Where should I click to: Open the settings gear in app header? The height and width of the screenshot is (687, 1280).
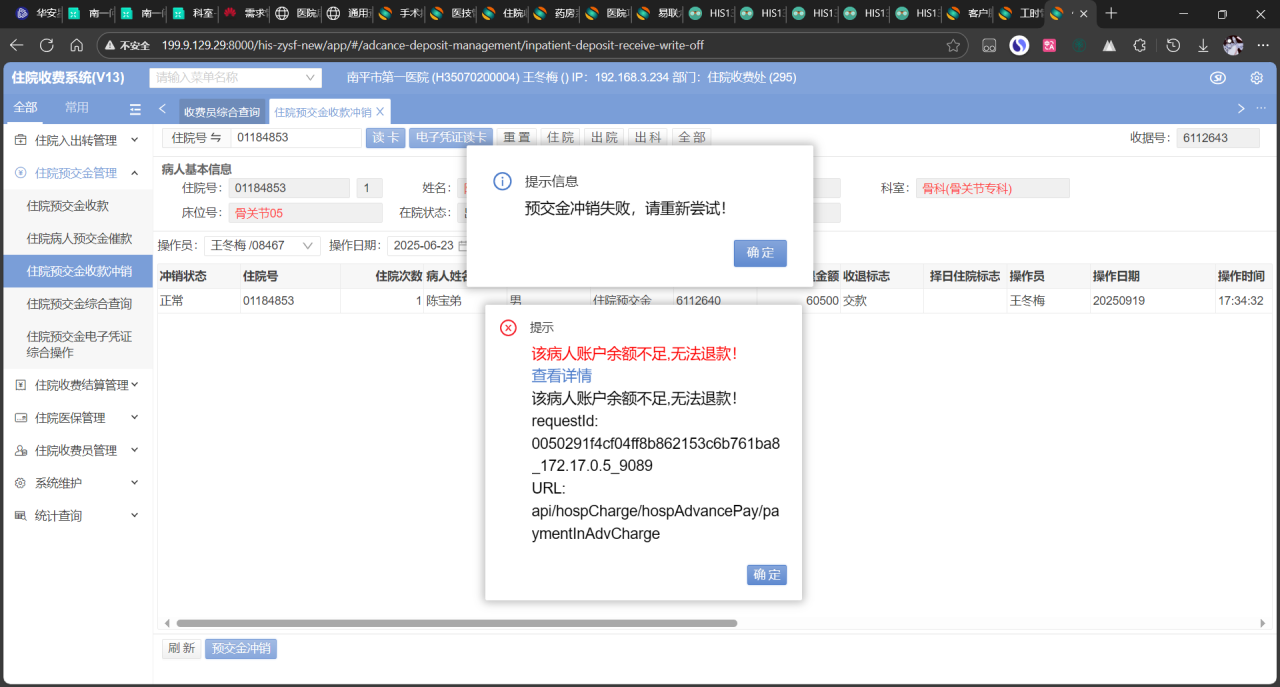(1257, 78)
